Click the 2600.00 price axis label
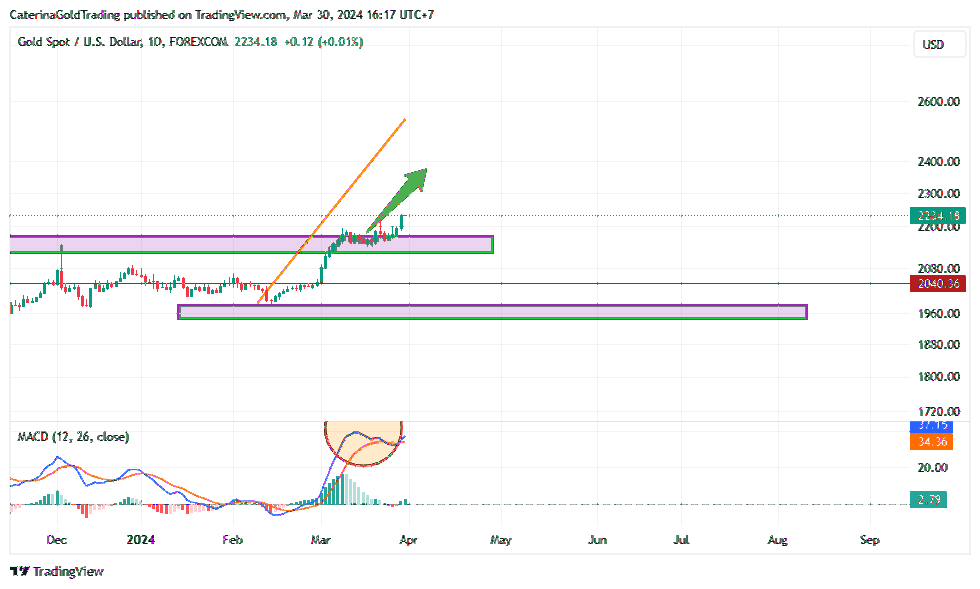This screenshot has height=589, width=980. 938,101
